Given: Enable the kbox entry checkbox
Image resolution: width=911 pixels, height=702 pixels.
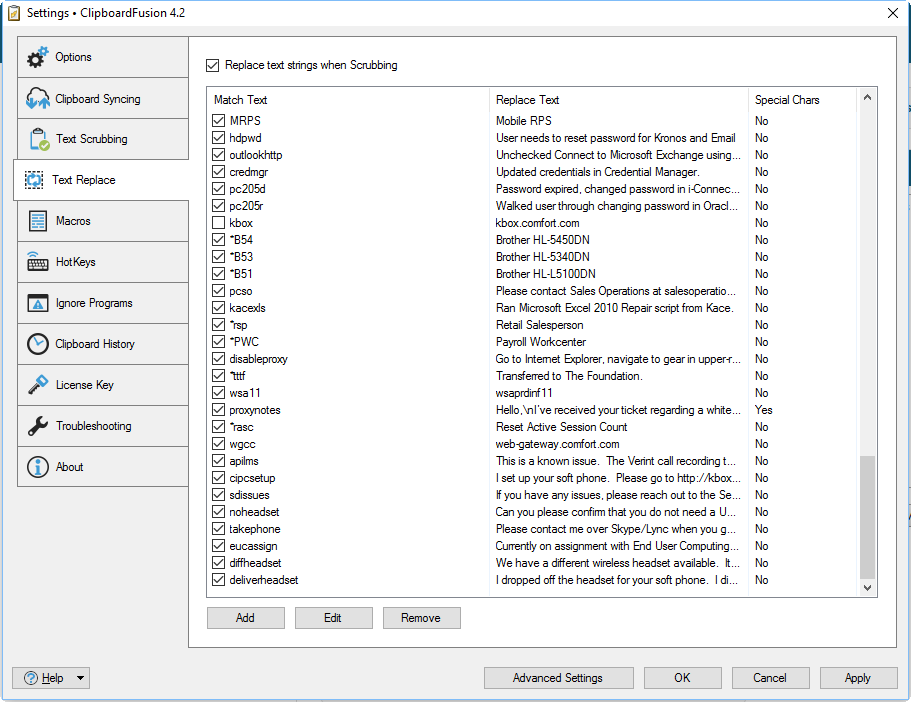Looking at the screenshot, I should [x=219, y=223].
